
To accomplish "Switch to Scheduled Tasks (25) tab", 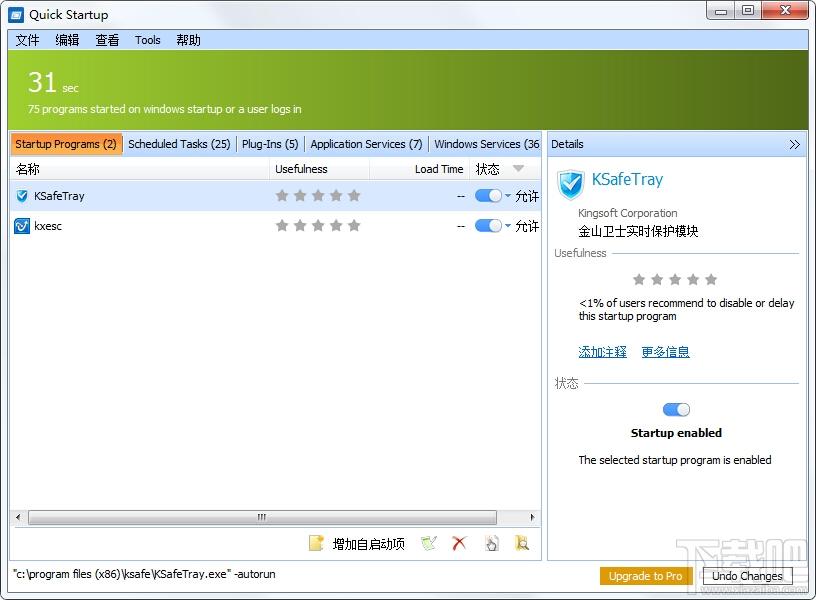I will (x=179, y=144).
